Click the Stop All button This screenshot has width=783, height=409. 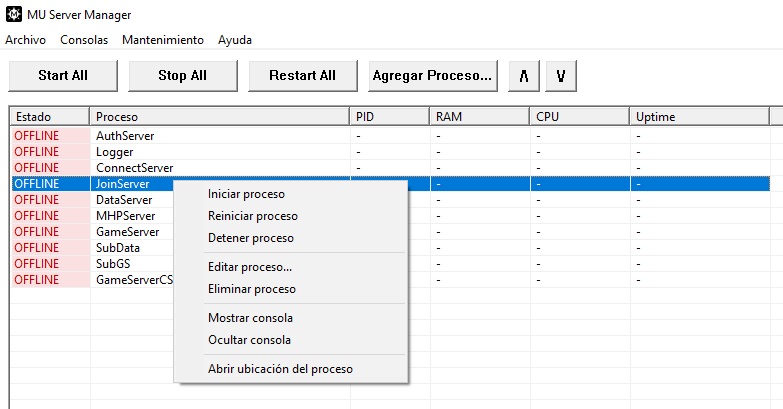(x=183, y=76)
